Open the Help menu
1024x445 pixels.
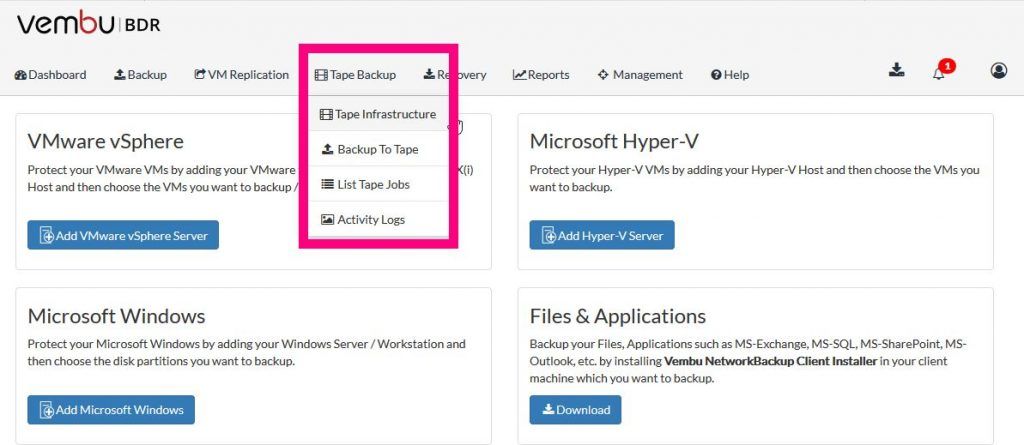pyautogui.click(x=730, y=74)
